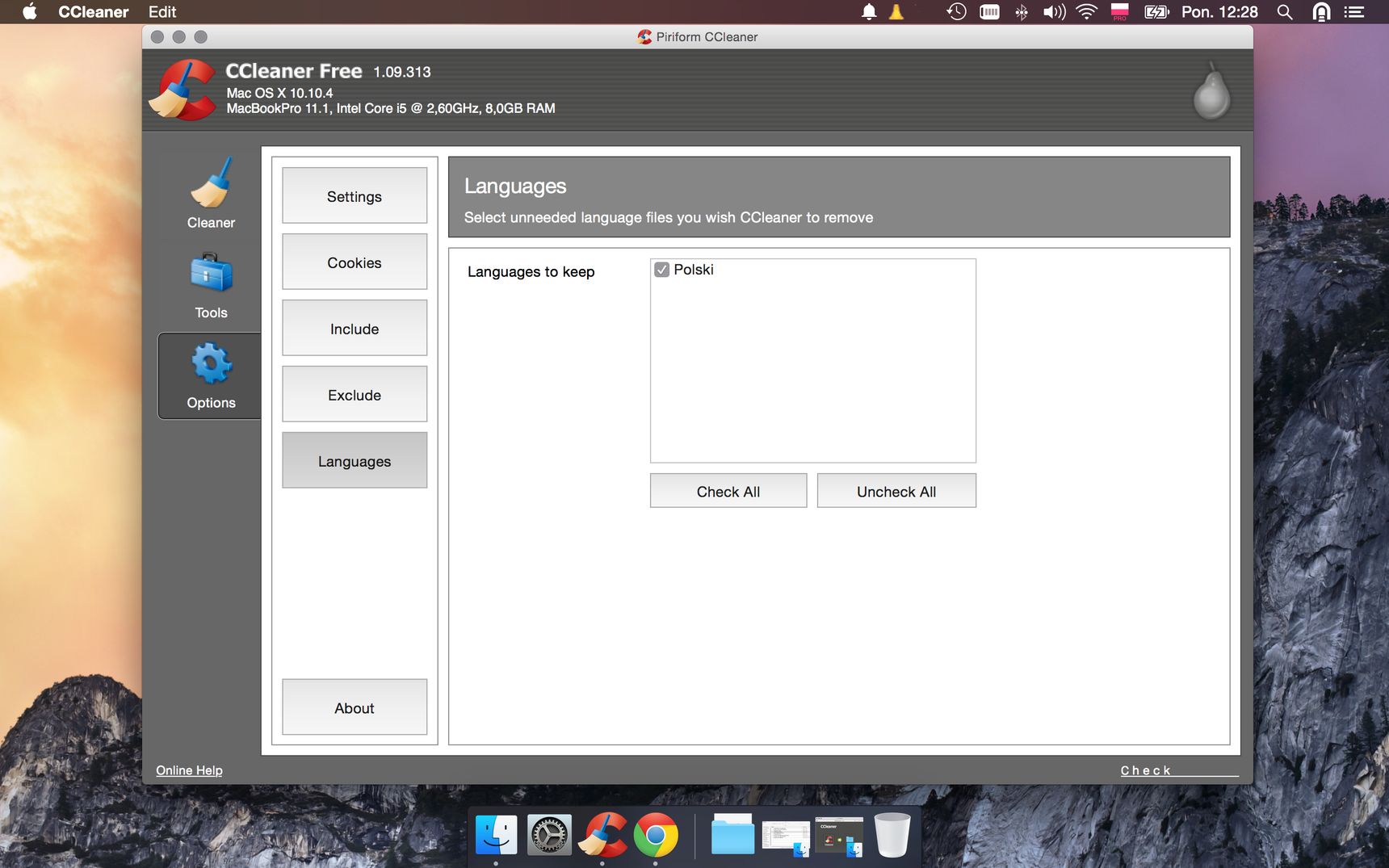Image resolution: width=1389 pixels, height=868 pixels.
Task: Open the Tools section with the toolbox icon
Action: [211, 286]
